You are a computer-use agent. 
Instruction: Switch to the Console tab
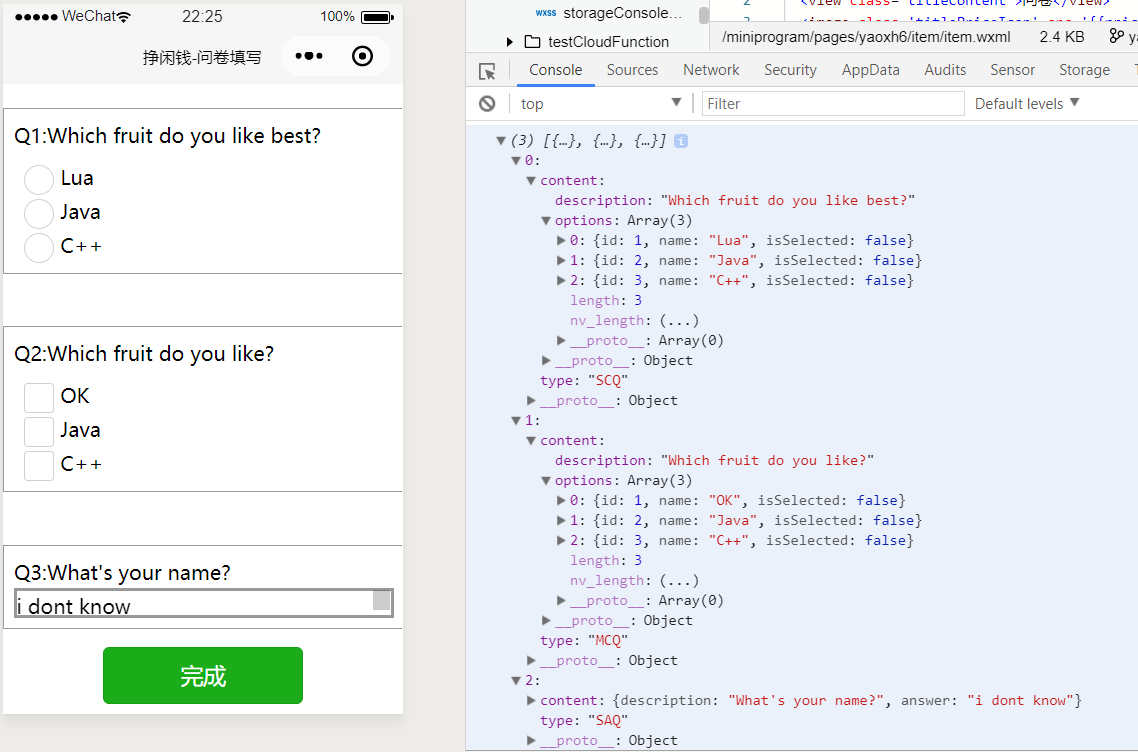[555, 70]
